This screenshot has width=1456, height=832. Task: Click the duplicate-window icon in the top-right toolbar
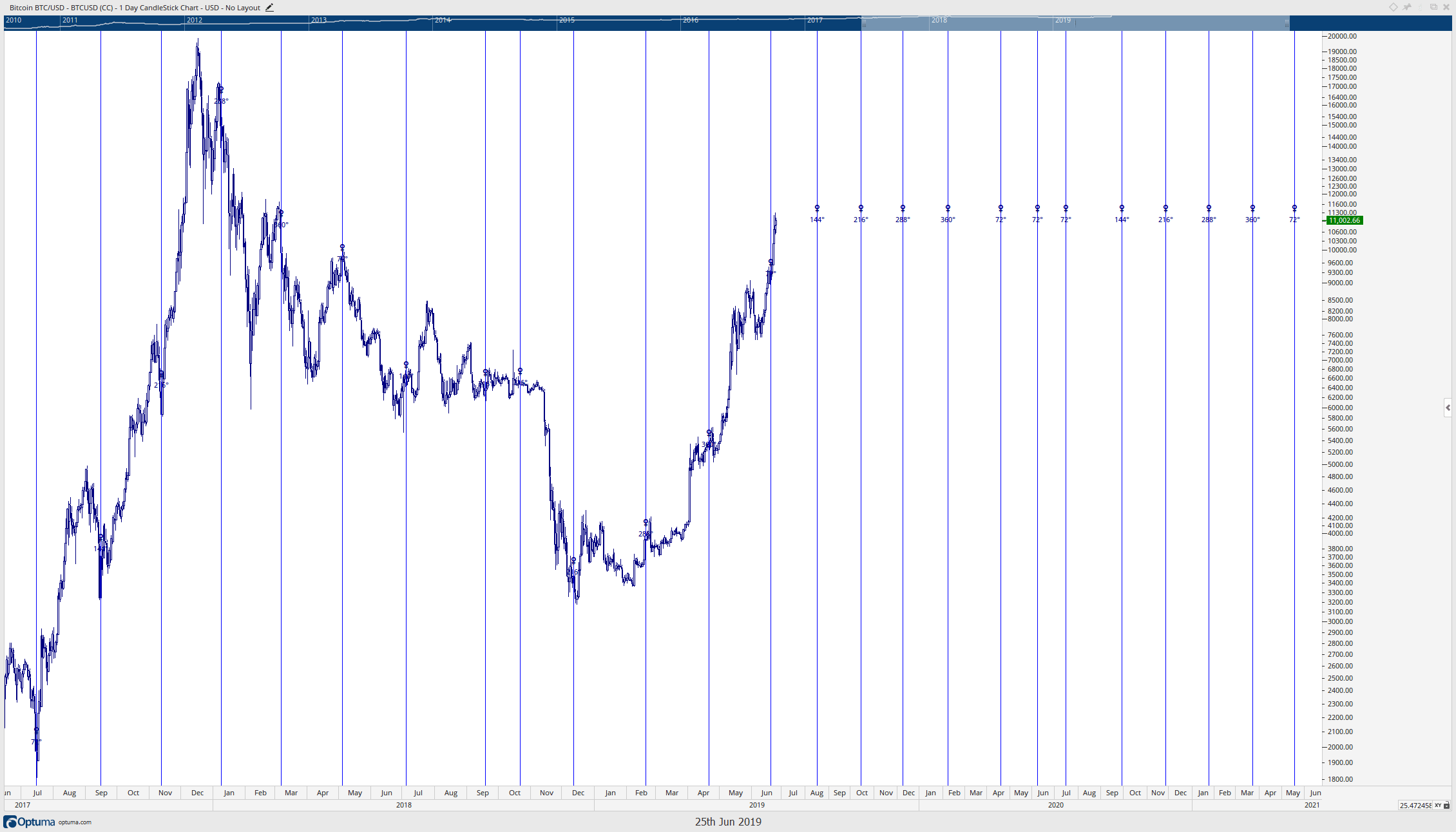coord(1433,6)
